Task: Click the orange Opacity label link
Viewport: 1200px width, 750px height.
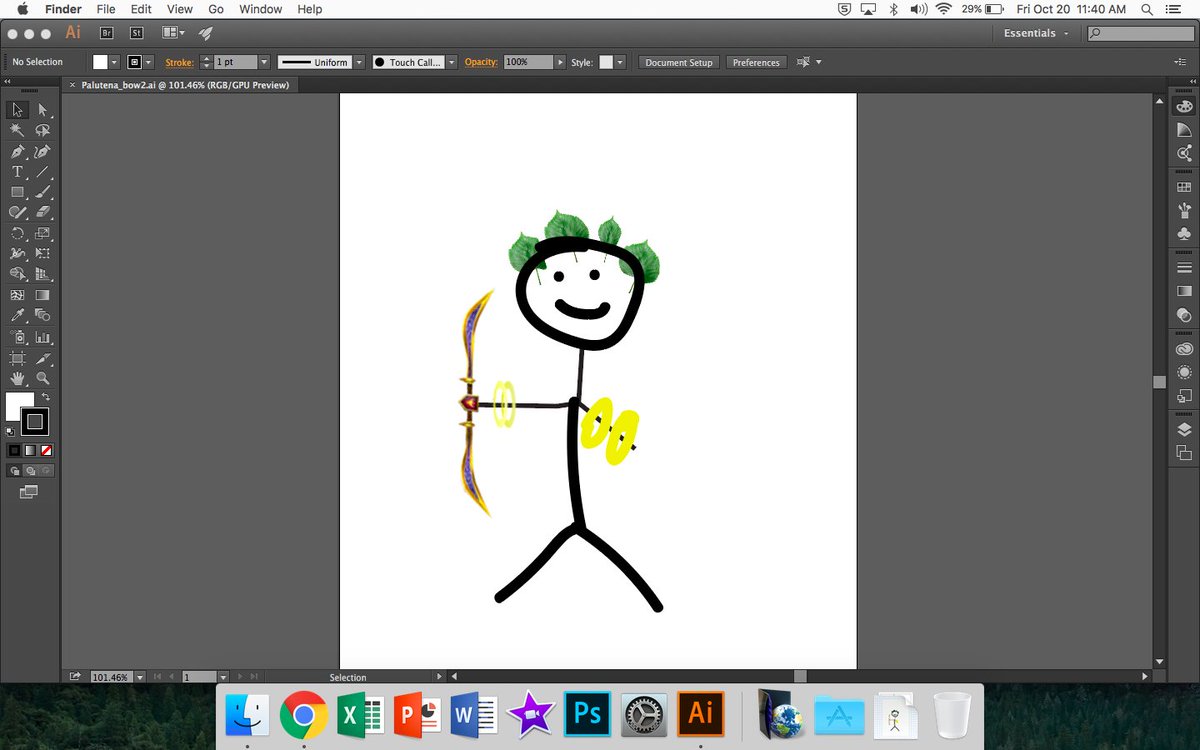Action: click(x=481, y=62)
